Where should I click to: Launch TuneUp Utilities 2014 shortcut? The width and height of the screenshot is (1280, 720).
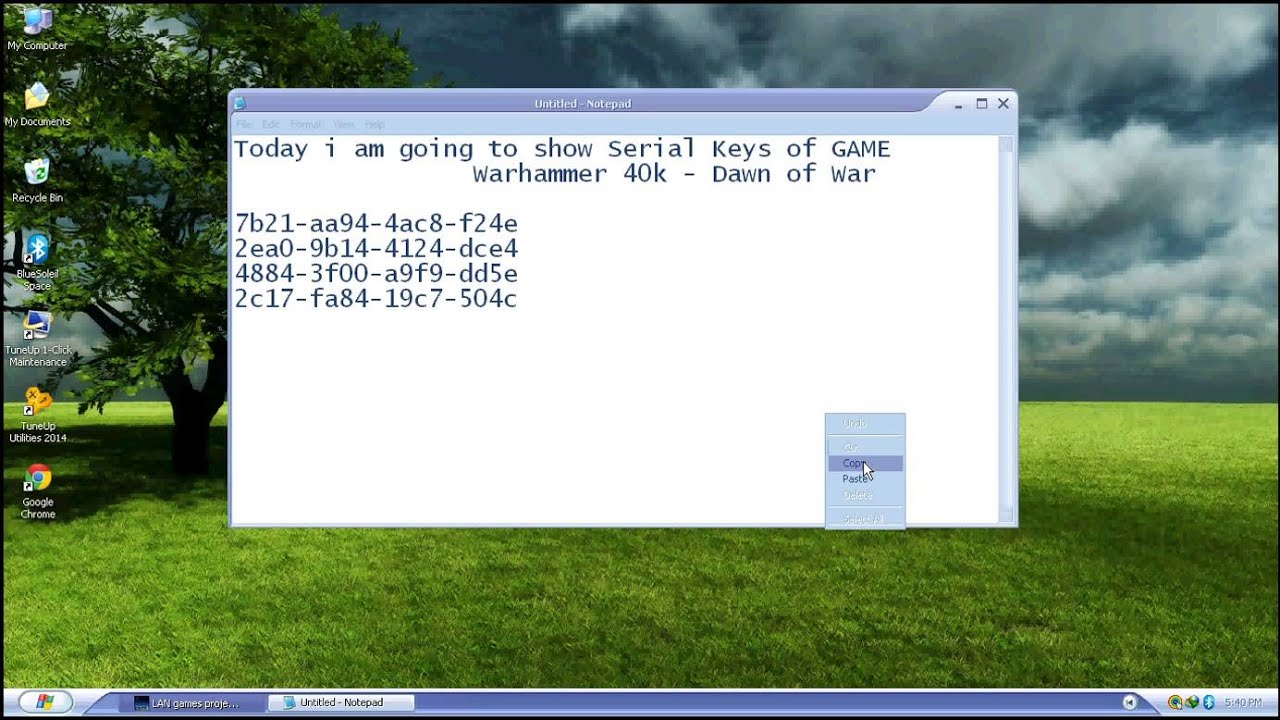(37, 415)
